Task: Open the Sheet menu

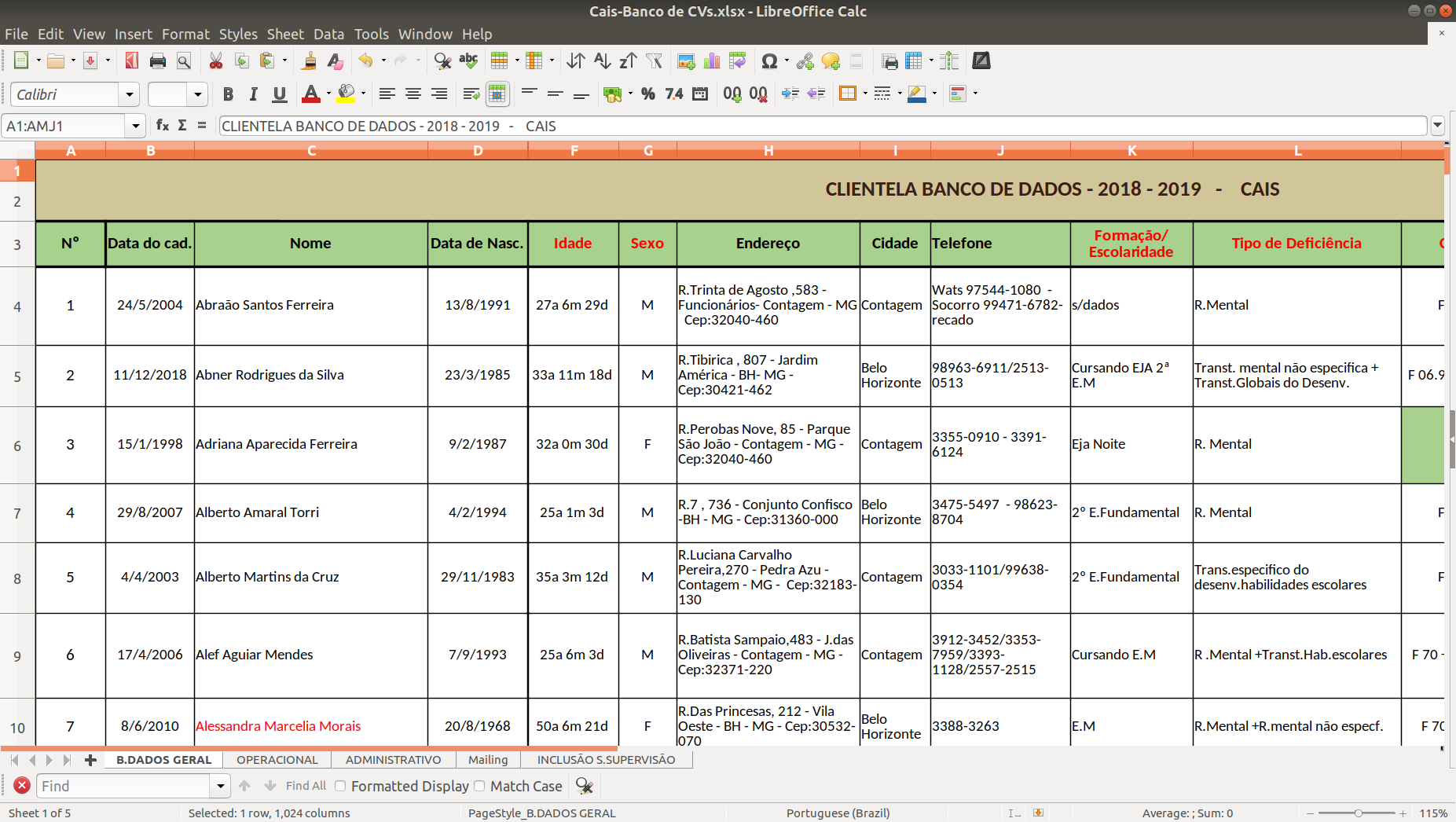Action: pyautogui.click(x=284, y=34)
